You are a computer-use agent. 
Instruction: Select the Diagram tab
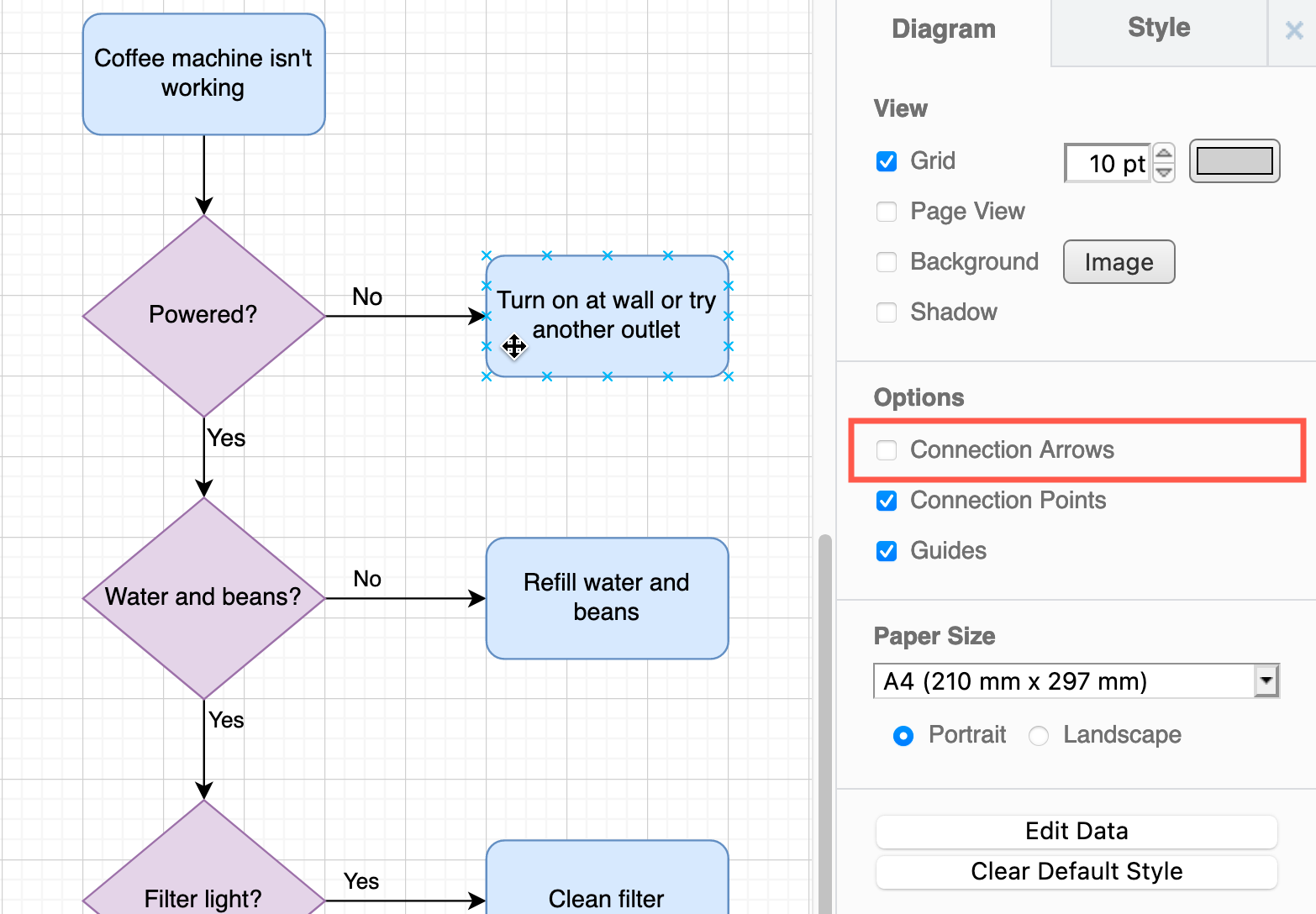pos(943,29)
